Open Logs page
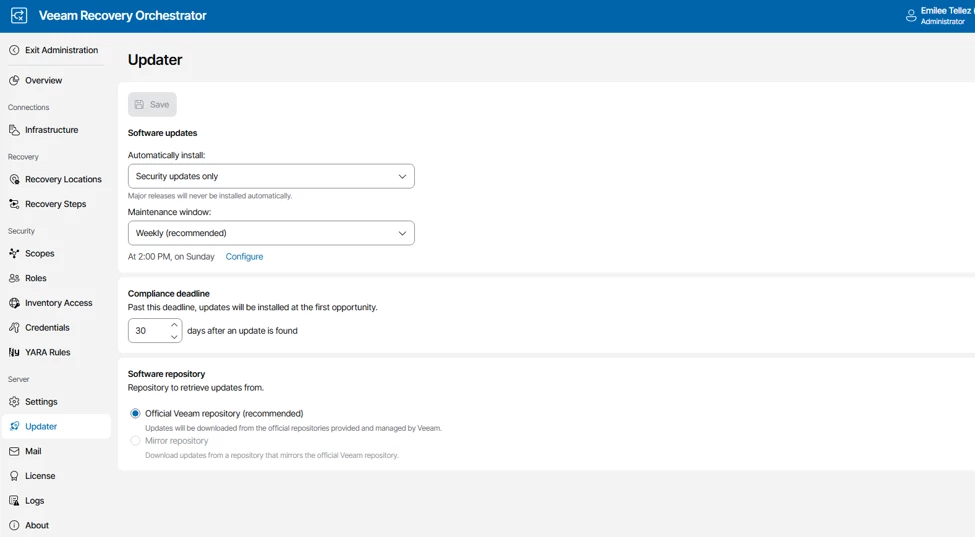 (x=56, y=501)
